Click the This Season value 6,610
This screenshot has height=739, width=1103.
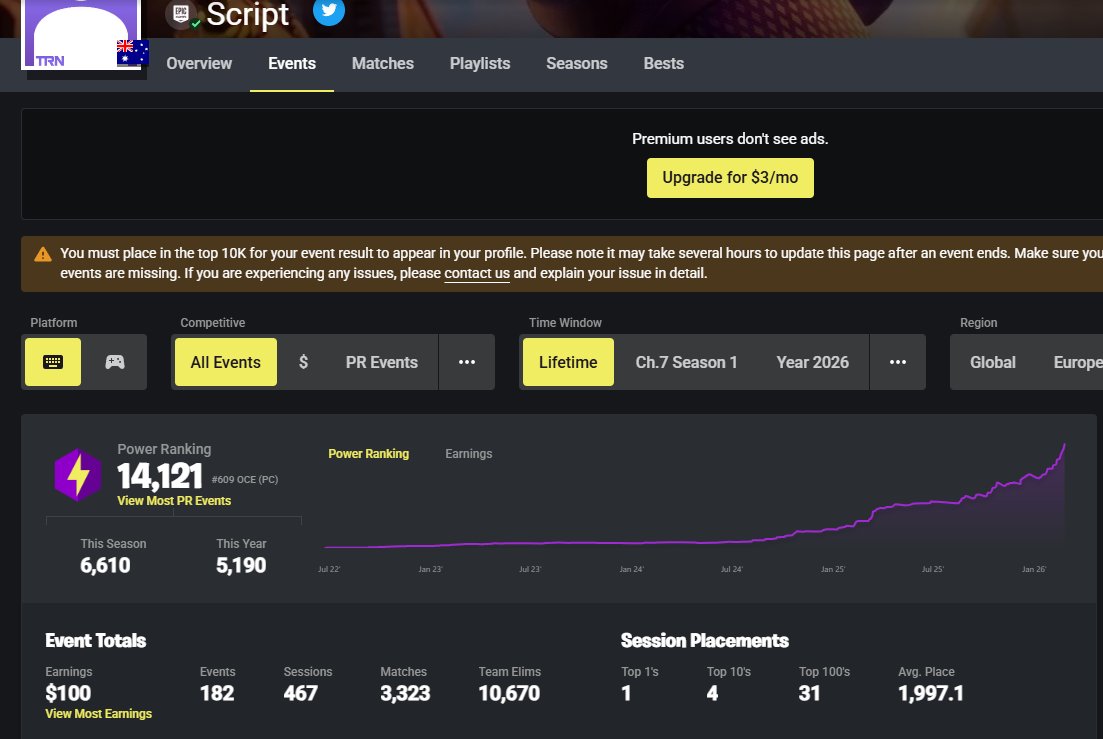point(105,565)
